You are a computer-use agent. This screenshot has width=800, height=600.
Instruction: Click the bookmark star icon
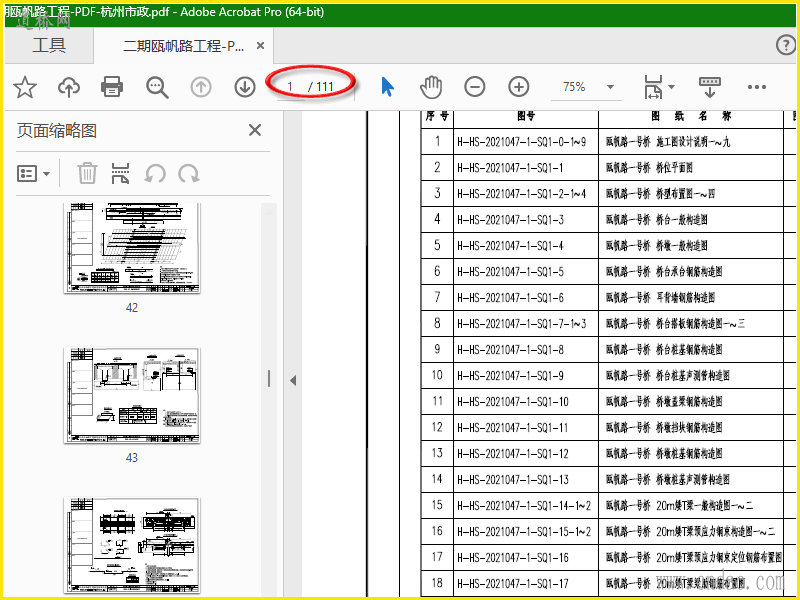click(24, 87)
